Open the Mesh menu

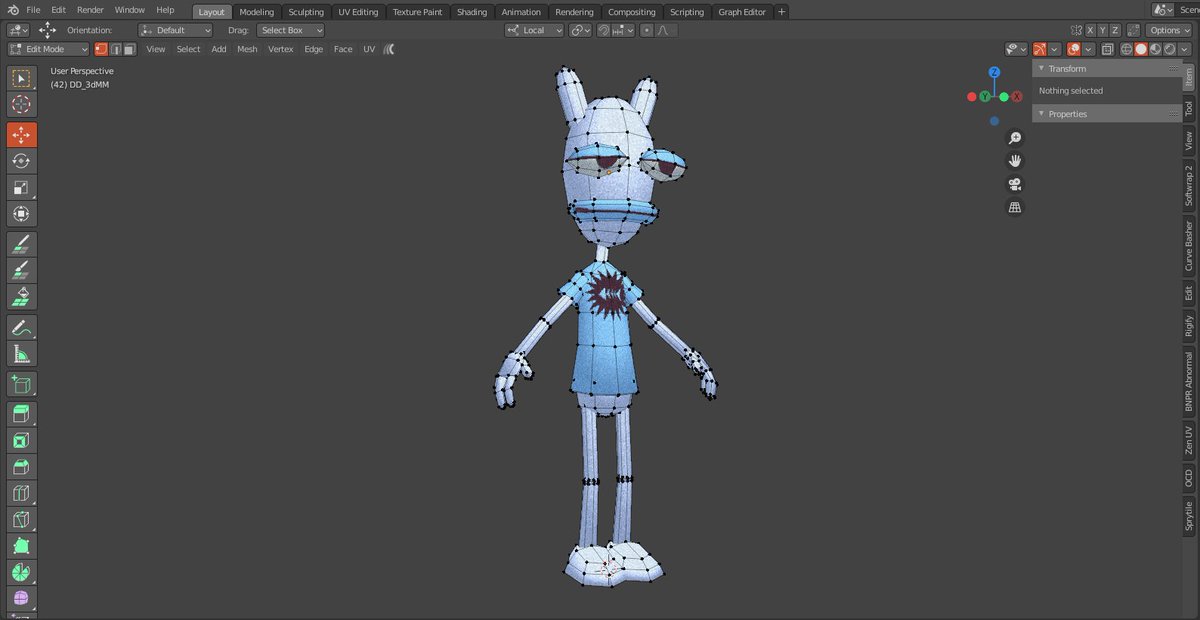pyautogui.click(x=247, y=49)
